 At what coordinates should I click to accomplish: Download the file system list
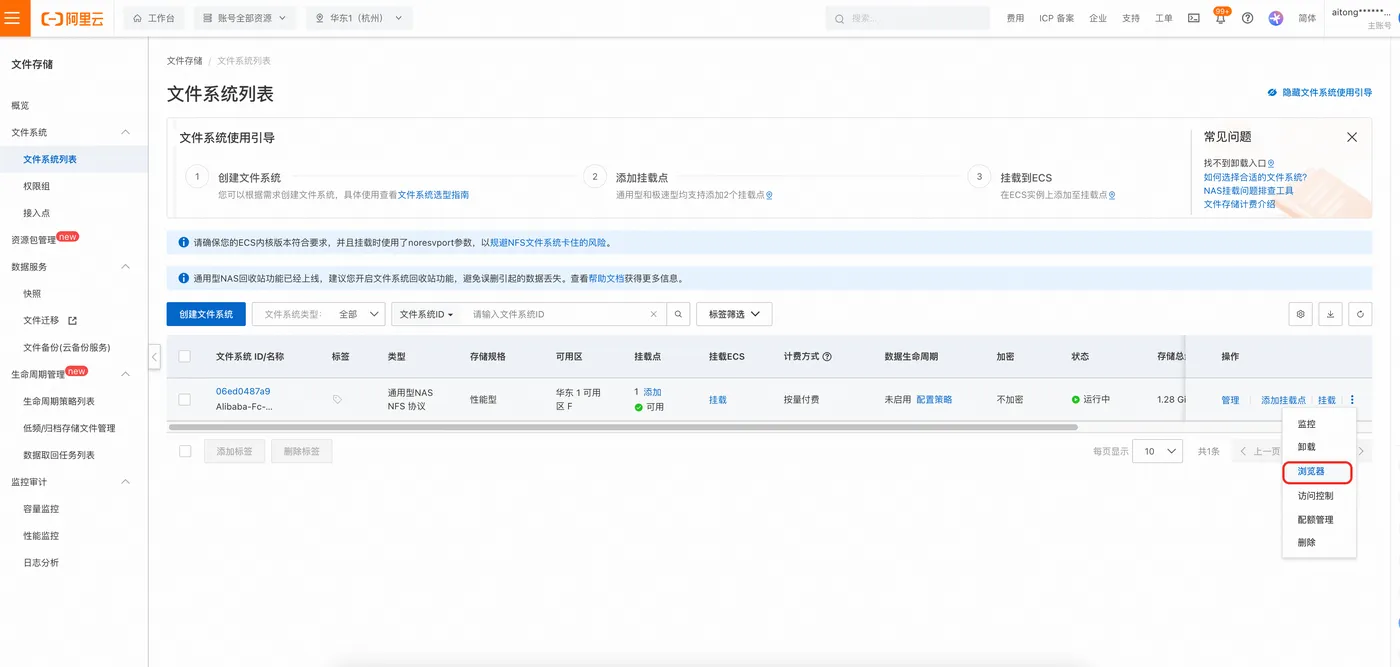(1330, 314)
